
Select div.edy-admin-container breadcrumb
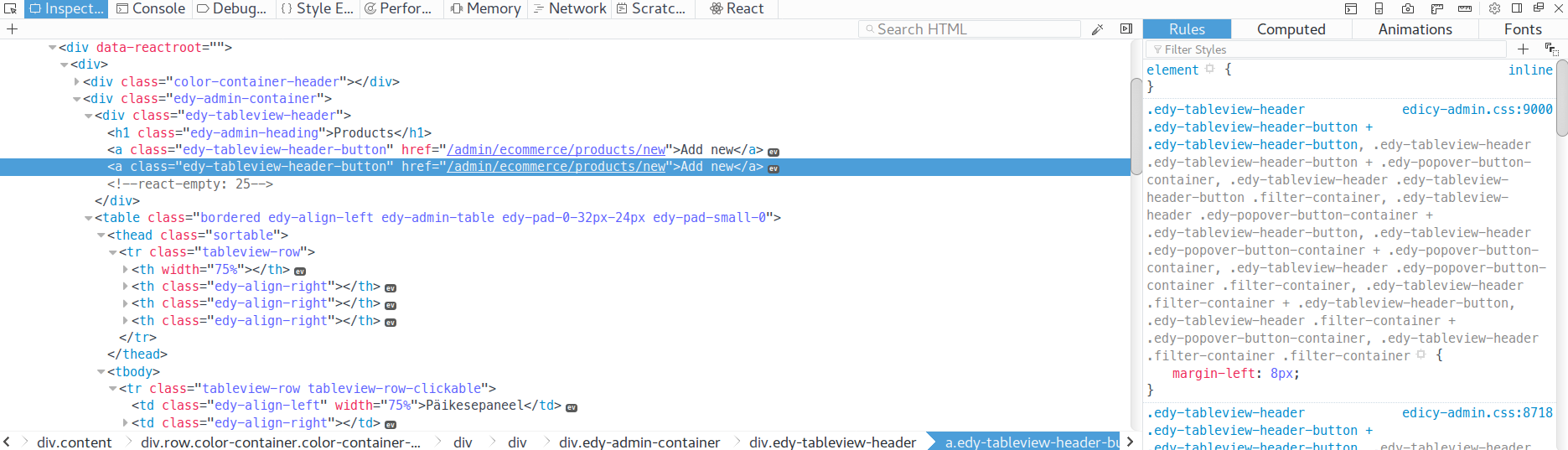tap(639, 442)
